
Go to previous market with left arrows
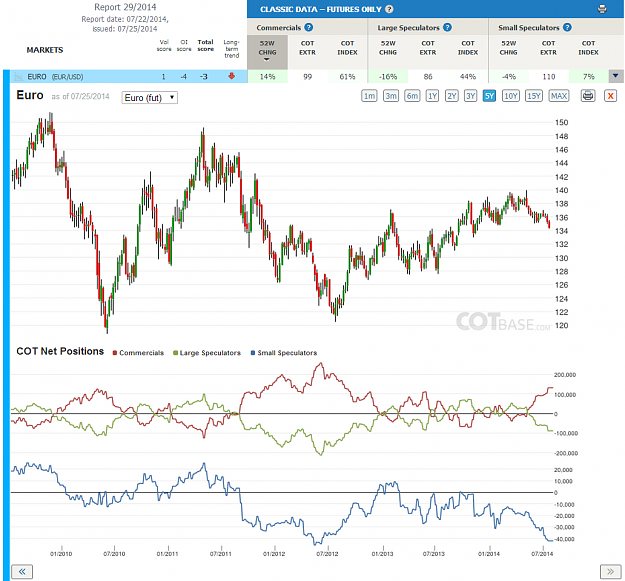coord(22,572)
